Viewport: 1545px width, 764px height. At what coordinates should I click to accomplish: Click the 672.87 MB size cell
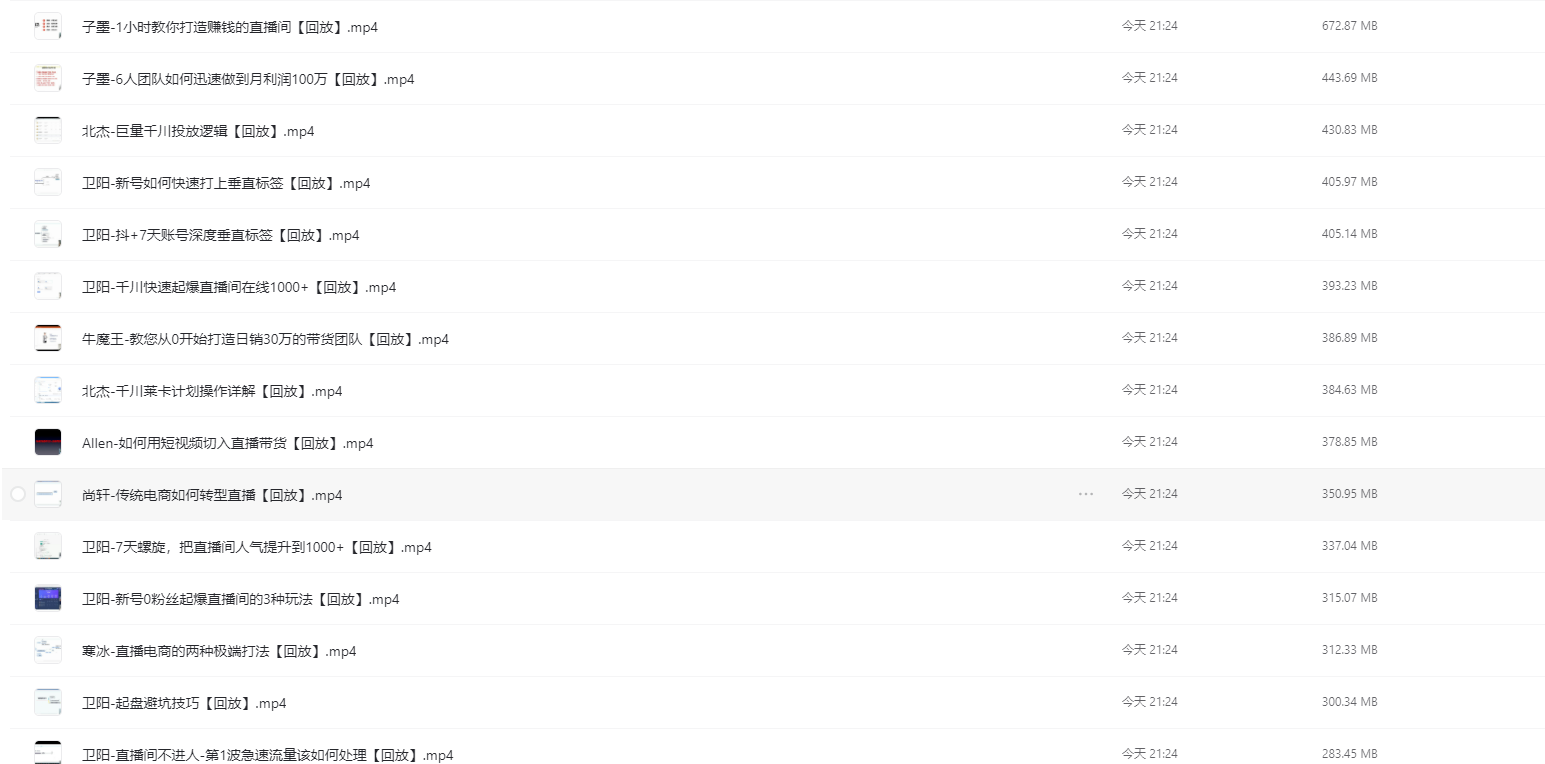click(x=1349, y=26)
